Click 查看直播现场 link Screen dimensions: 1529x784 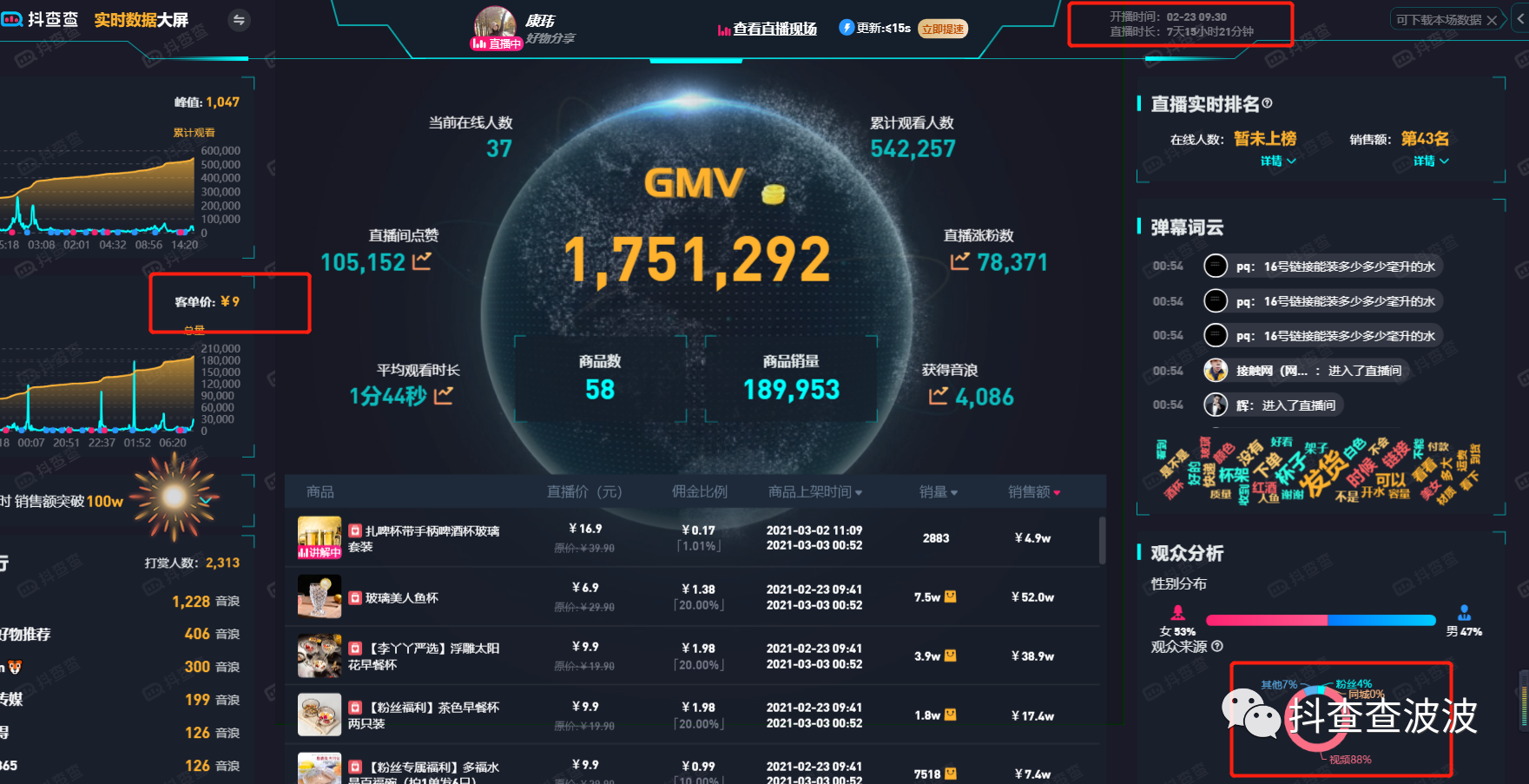(774, 30)
